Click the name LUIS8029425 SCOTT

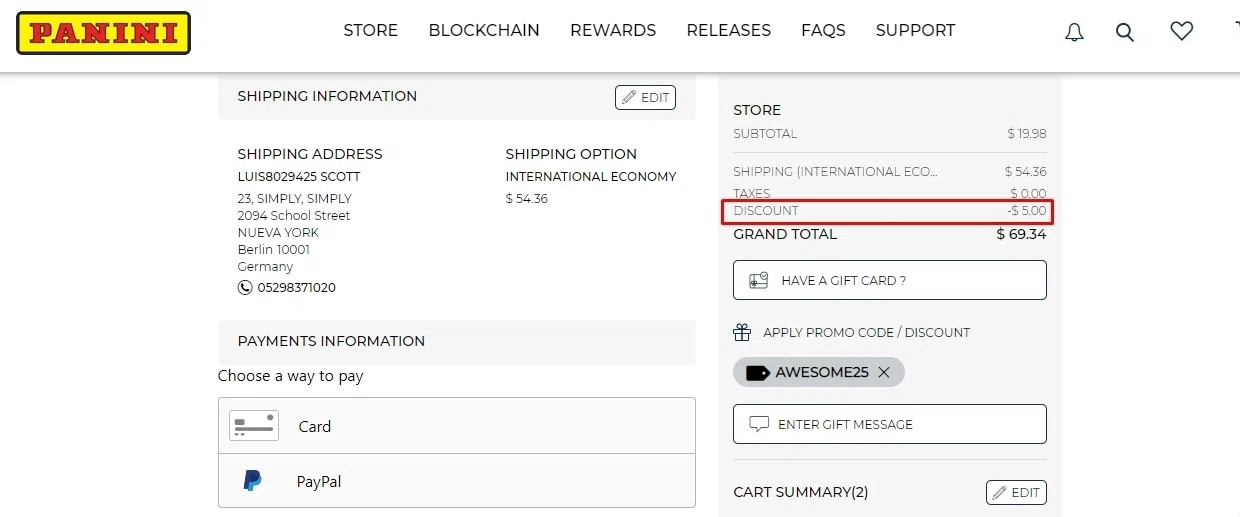click(x=299, y=177)
